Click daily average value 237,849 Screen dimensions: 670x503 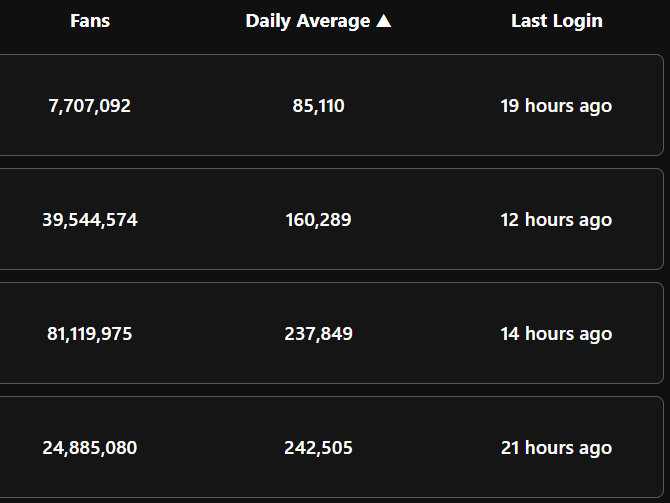[x=318, y=334]
